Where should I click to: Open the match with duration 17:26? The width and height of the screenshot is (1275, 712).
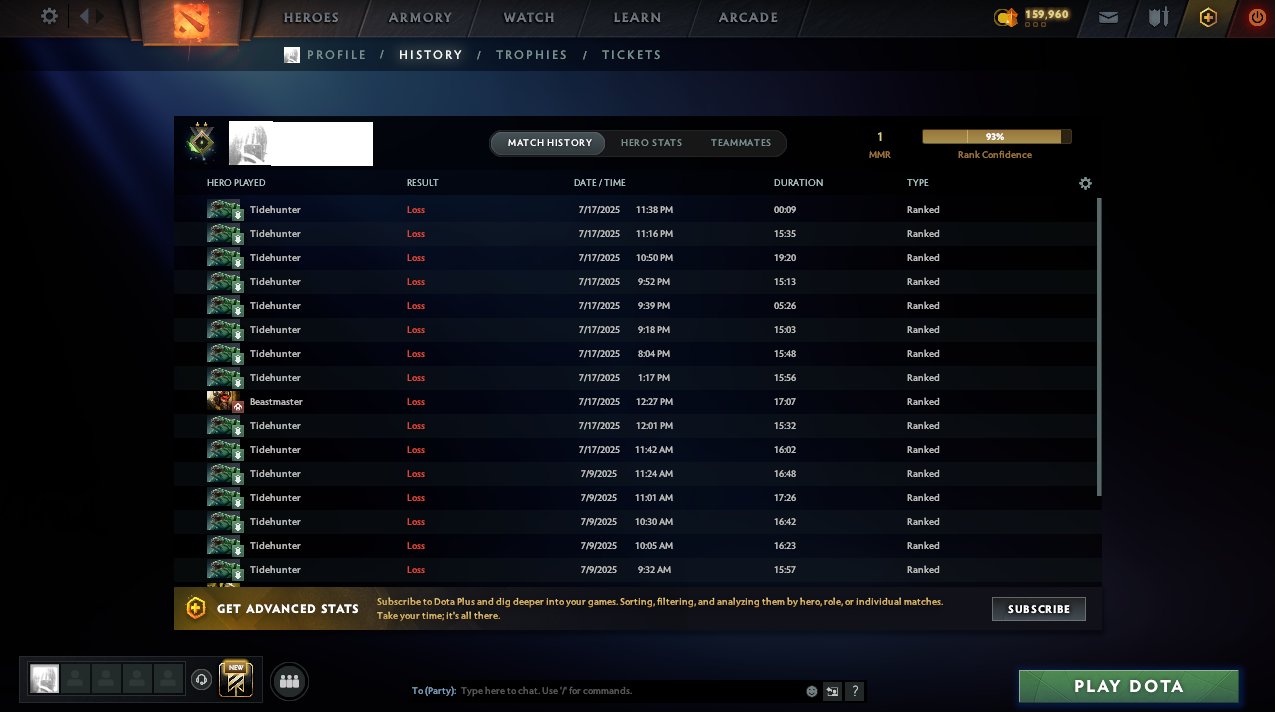point(635,498)
